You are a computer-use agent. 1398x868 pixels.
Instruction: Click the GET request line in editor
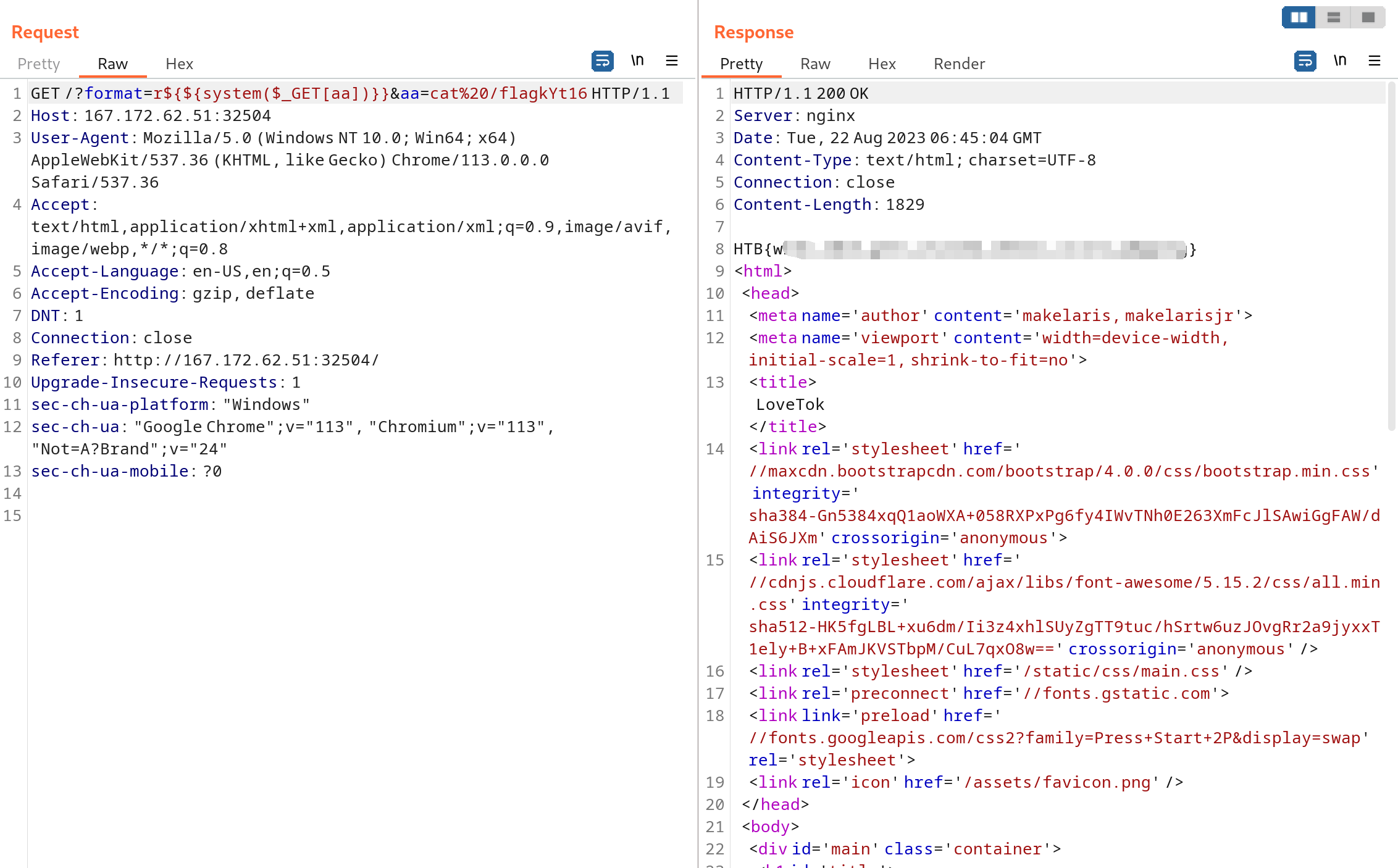(x=350, y=93)
